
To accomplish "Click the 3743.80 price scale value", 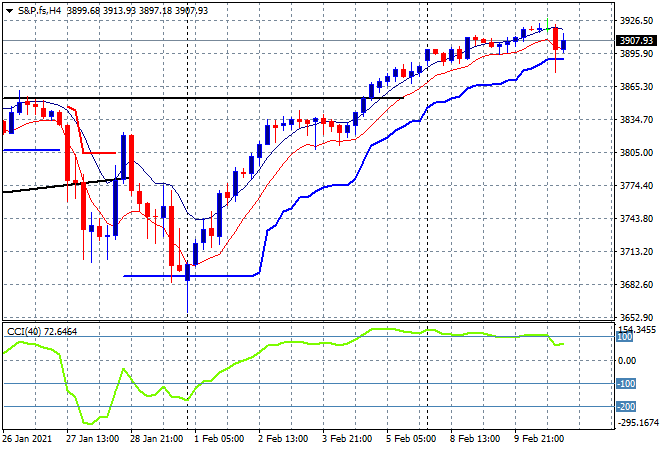I will click(636, 218).
